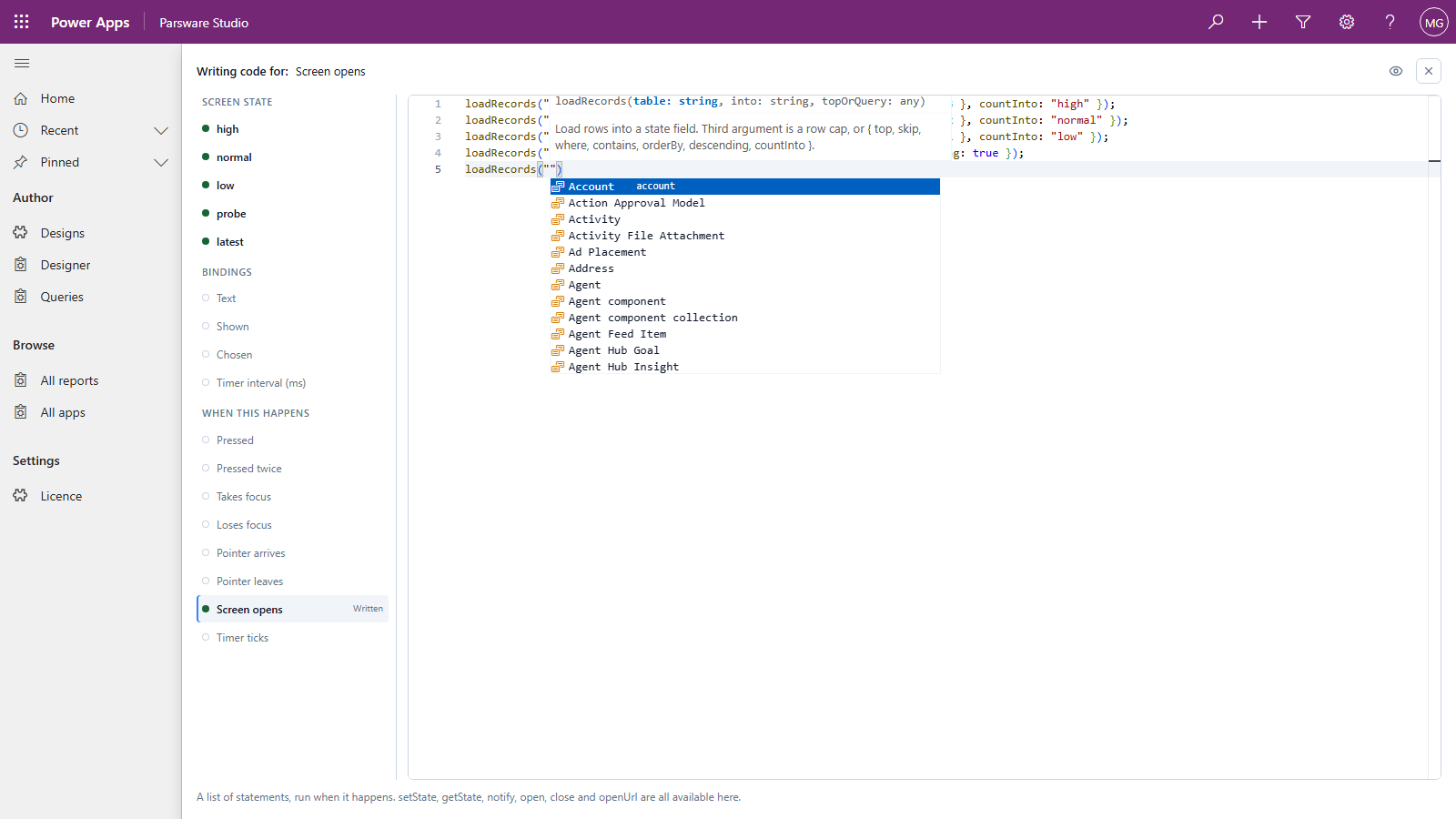Expand the Recent section chevron
This screenshot has width=1456, height=819.
[161, 130]
